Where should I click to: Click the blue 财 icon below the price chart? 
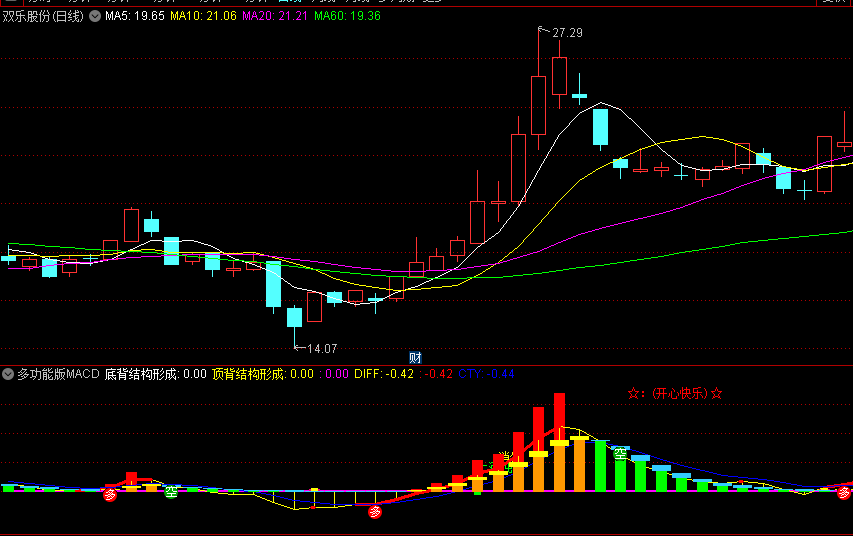tap(415, 358)
